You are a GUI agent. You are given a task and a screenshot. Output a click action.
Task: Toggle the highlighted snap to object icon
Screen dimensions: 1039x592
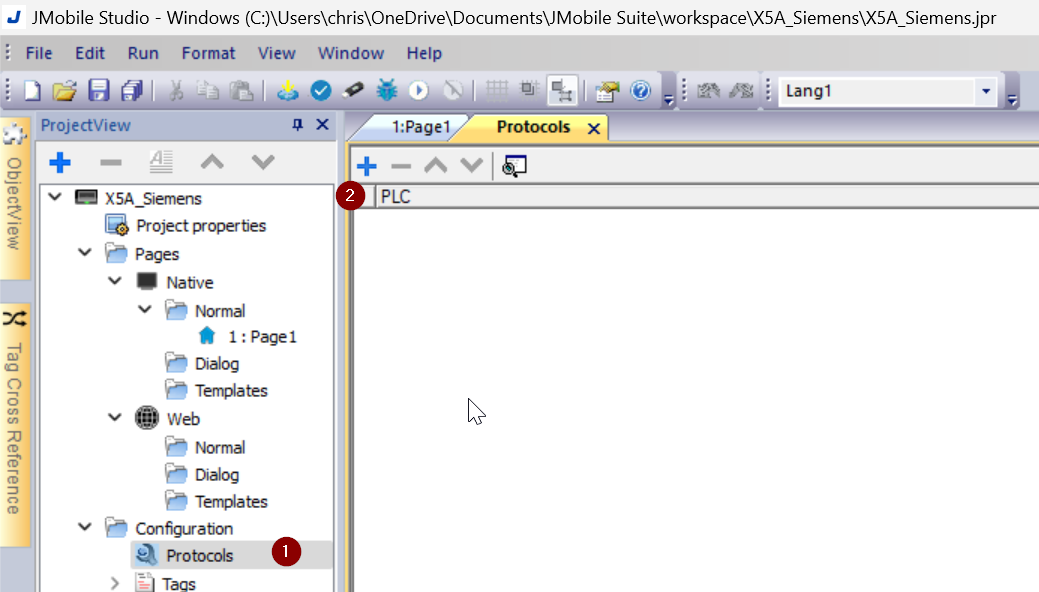point(562,91)
